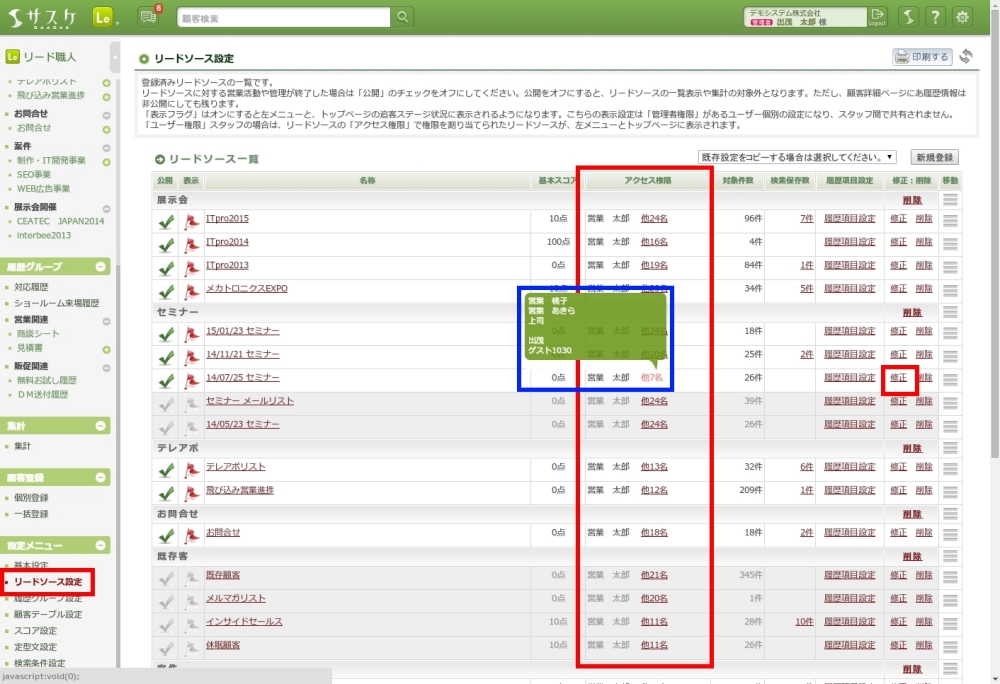The width and height of the screenshot is (1000, 684).
Task: Collapse the 履歴グループ sidebar section
Action: [101, 267]
